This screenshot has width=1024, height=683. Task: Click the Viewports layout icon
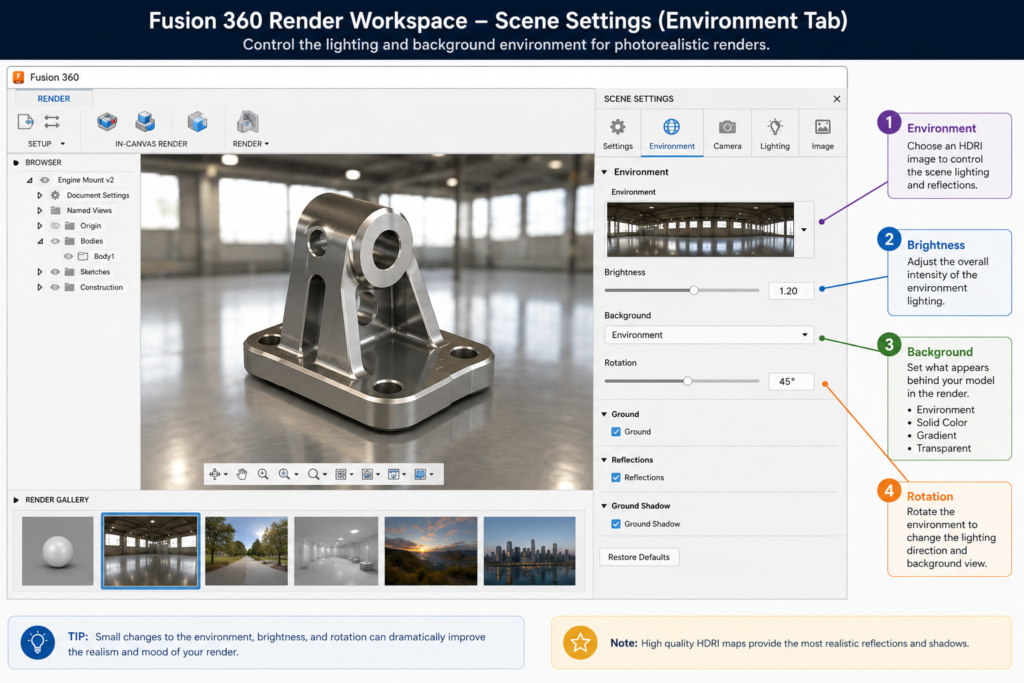tap(393, 474)
